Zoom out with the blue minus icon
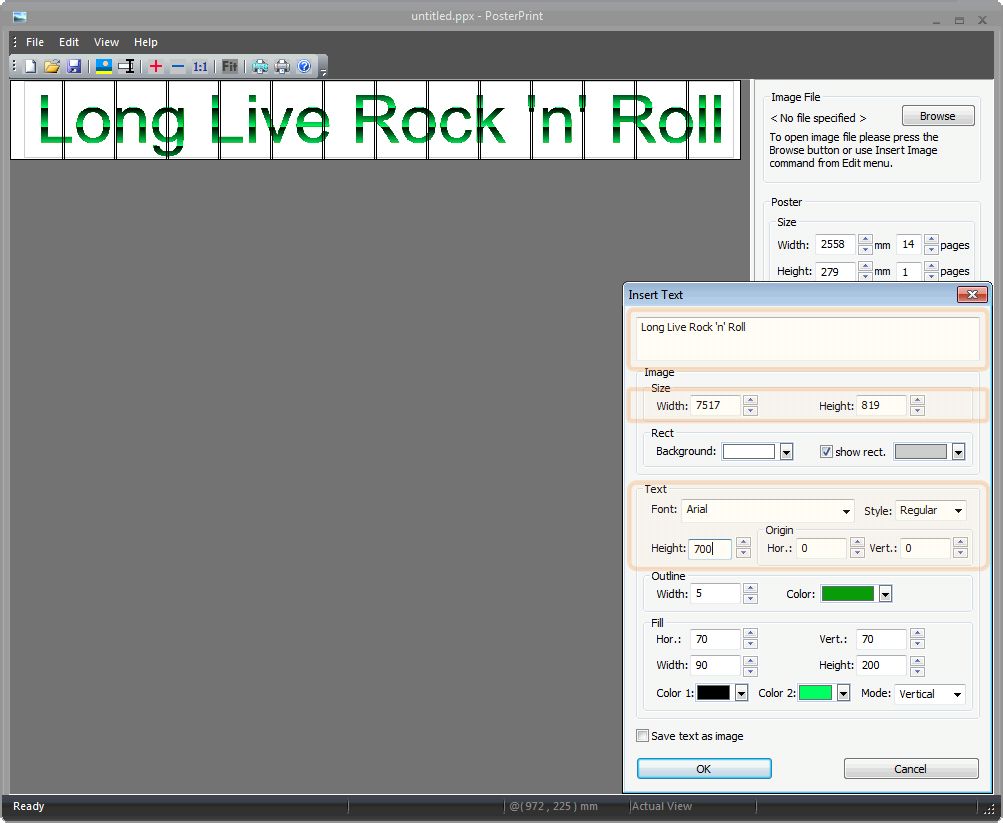 178,67
